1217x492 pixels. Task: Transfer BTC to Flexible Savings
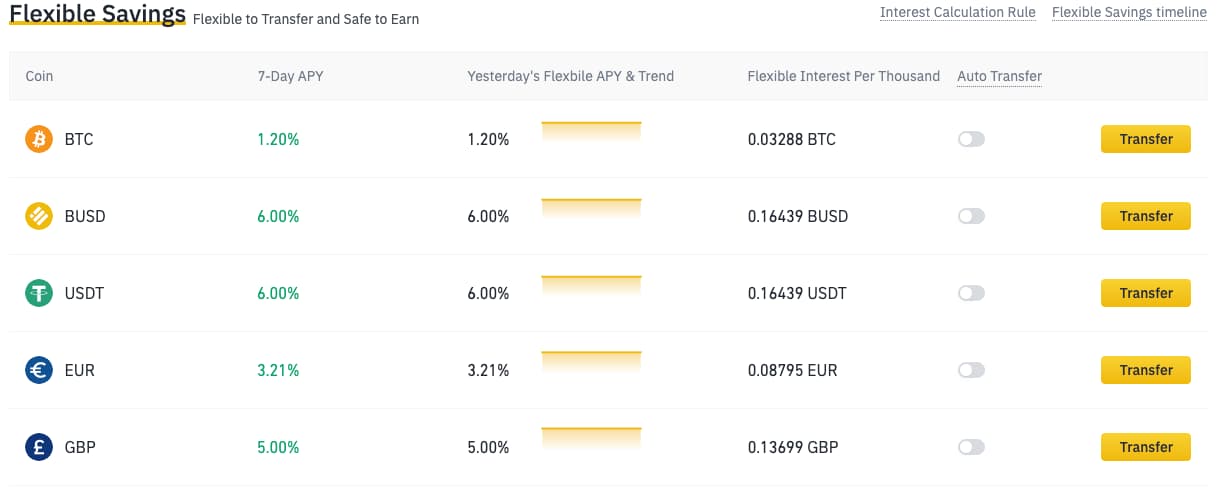tap(1146, 139)
